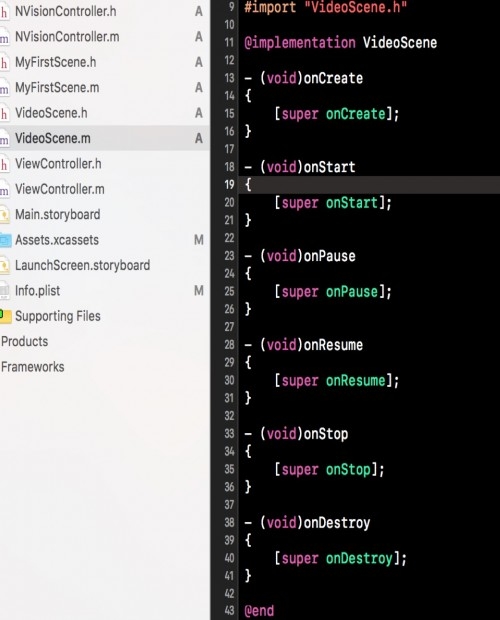Select the MyFirstScene.m file
500x620 pixels.
coord(57,87)
